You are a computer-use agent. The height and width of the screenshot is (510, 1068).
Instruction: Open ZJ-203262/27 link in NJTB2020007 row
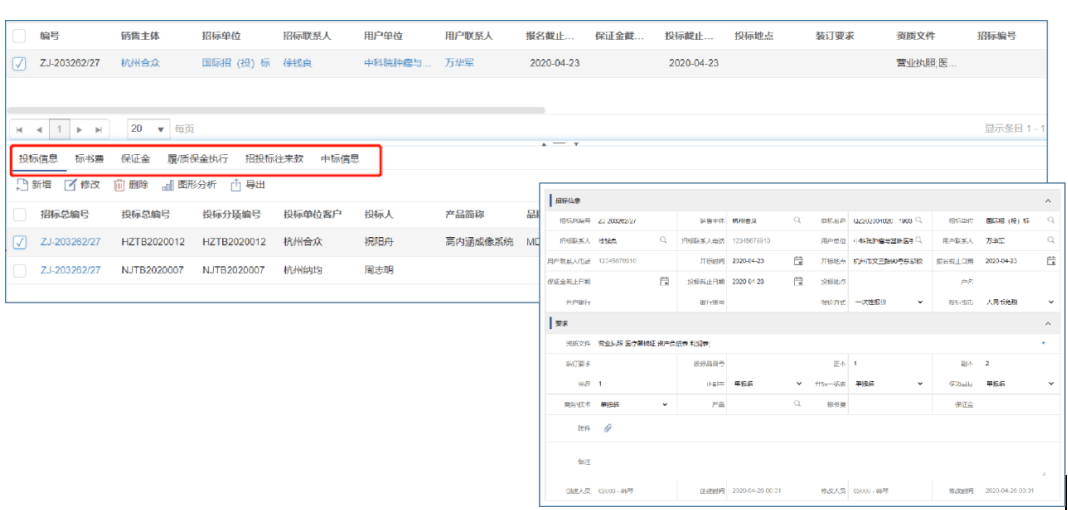coord(70,270)
